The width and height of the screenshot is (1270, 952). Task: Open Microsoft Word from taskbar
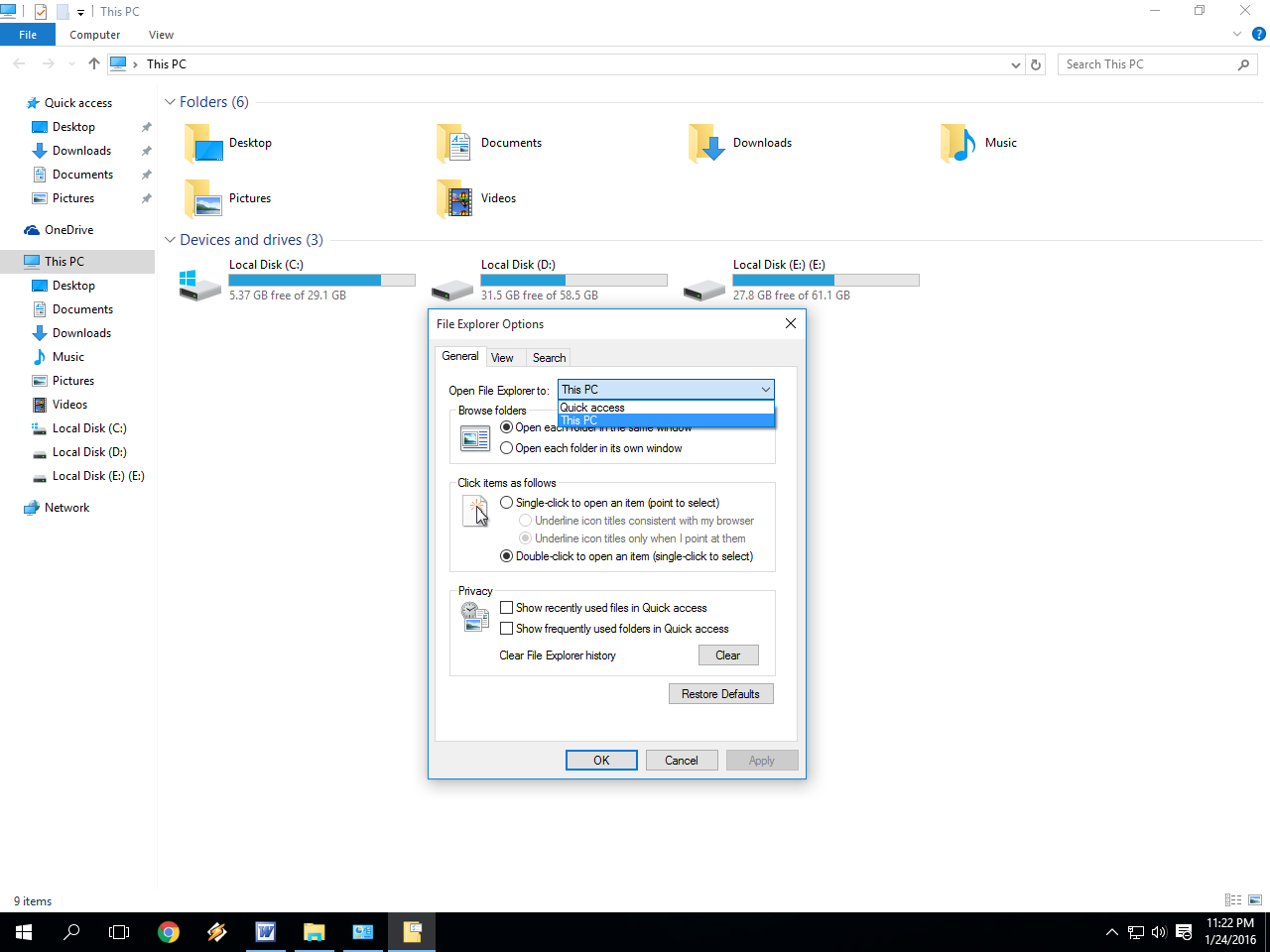265,932
